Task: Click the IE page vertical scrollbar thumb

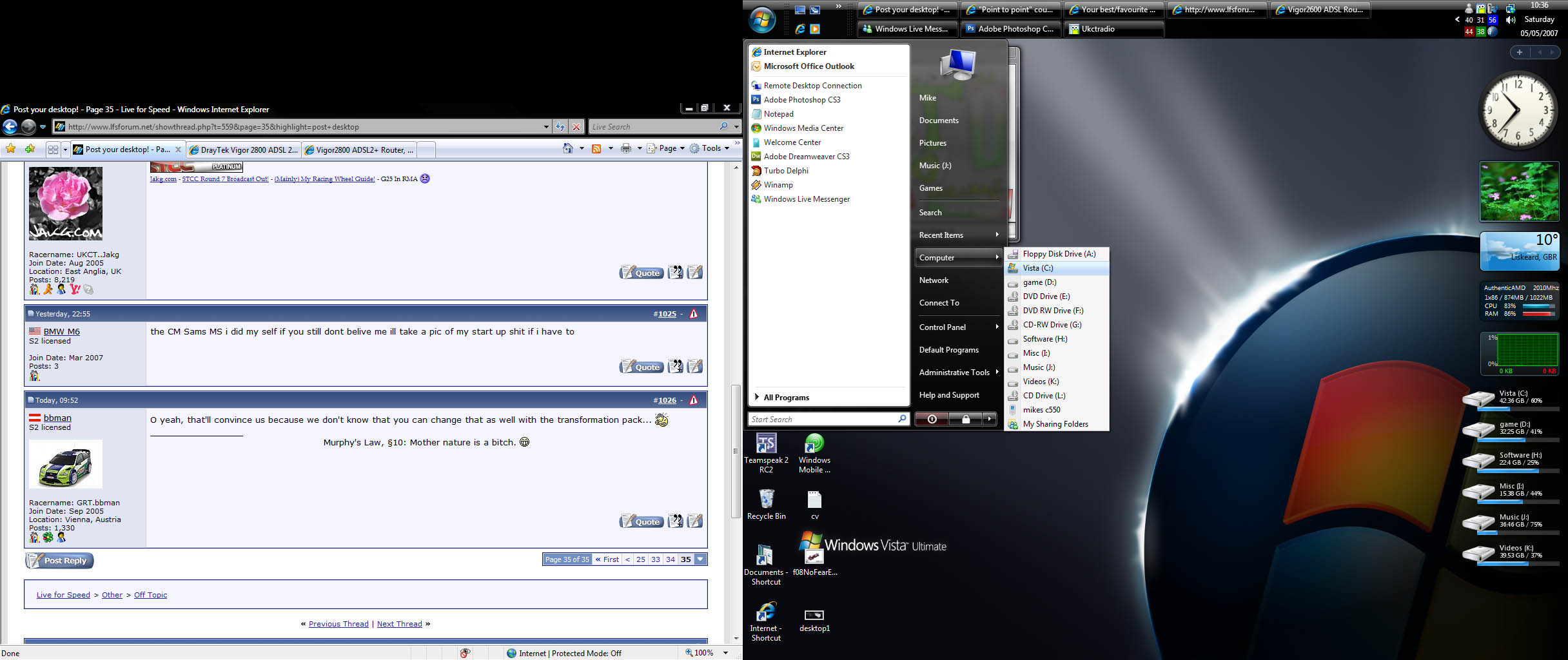Action: [x=736, y=451]
